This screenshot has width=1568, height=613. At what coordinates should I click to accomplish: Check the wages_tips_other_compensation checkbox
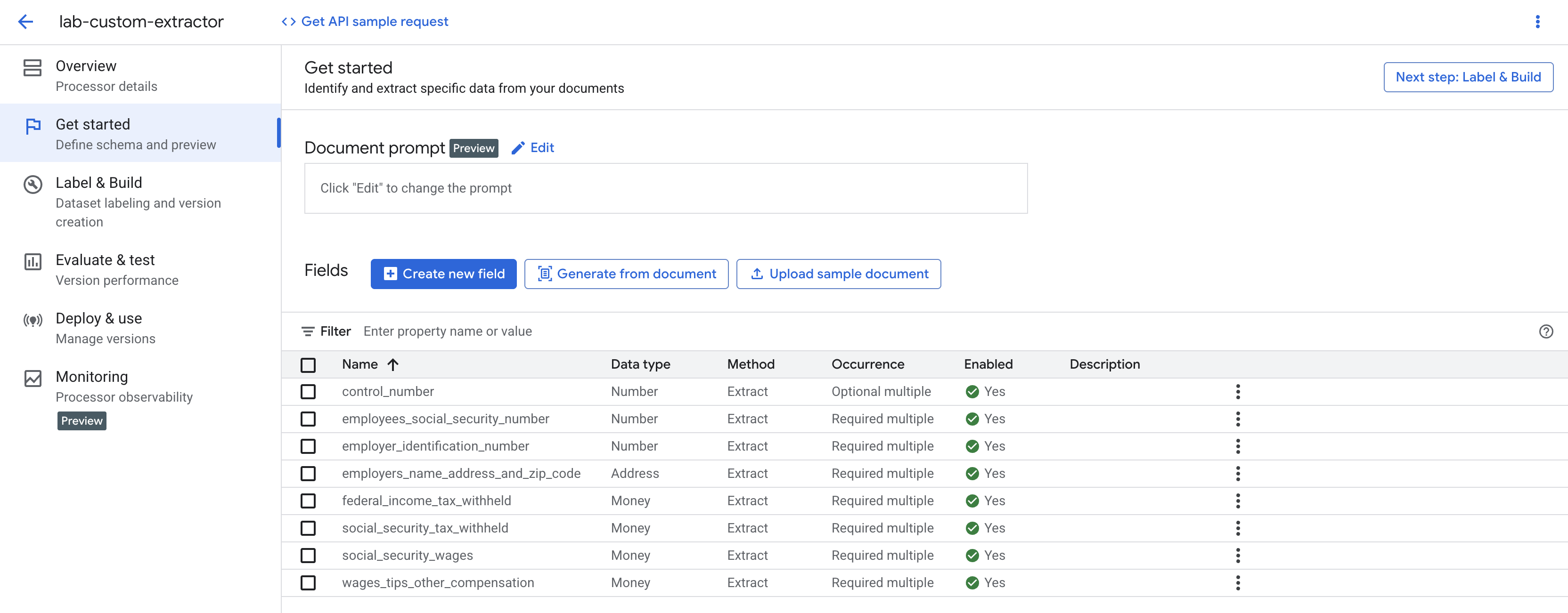(x=308, y=582)
